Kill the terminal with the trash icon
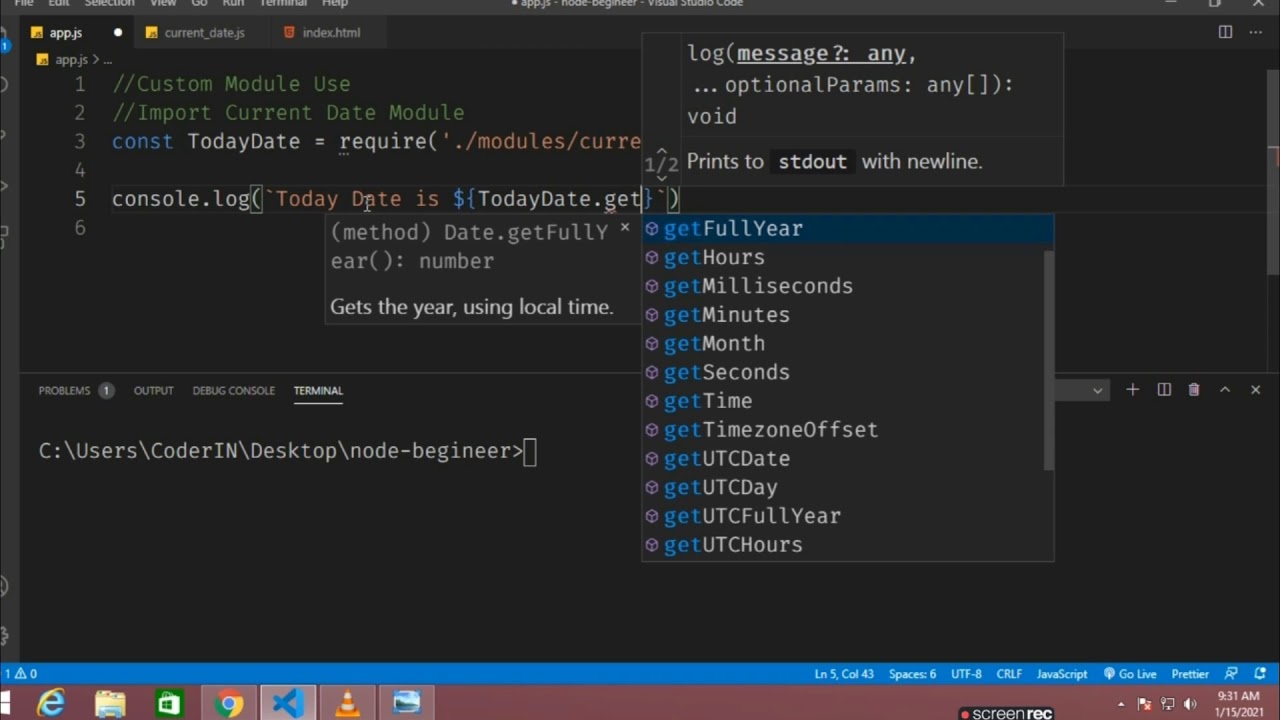This screenshot has width=1280, height=720. pos(1194,390)
